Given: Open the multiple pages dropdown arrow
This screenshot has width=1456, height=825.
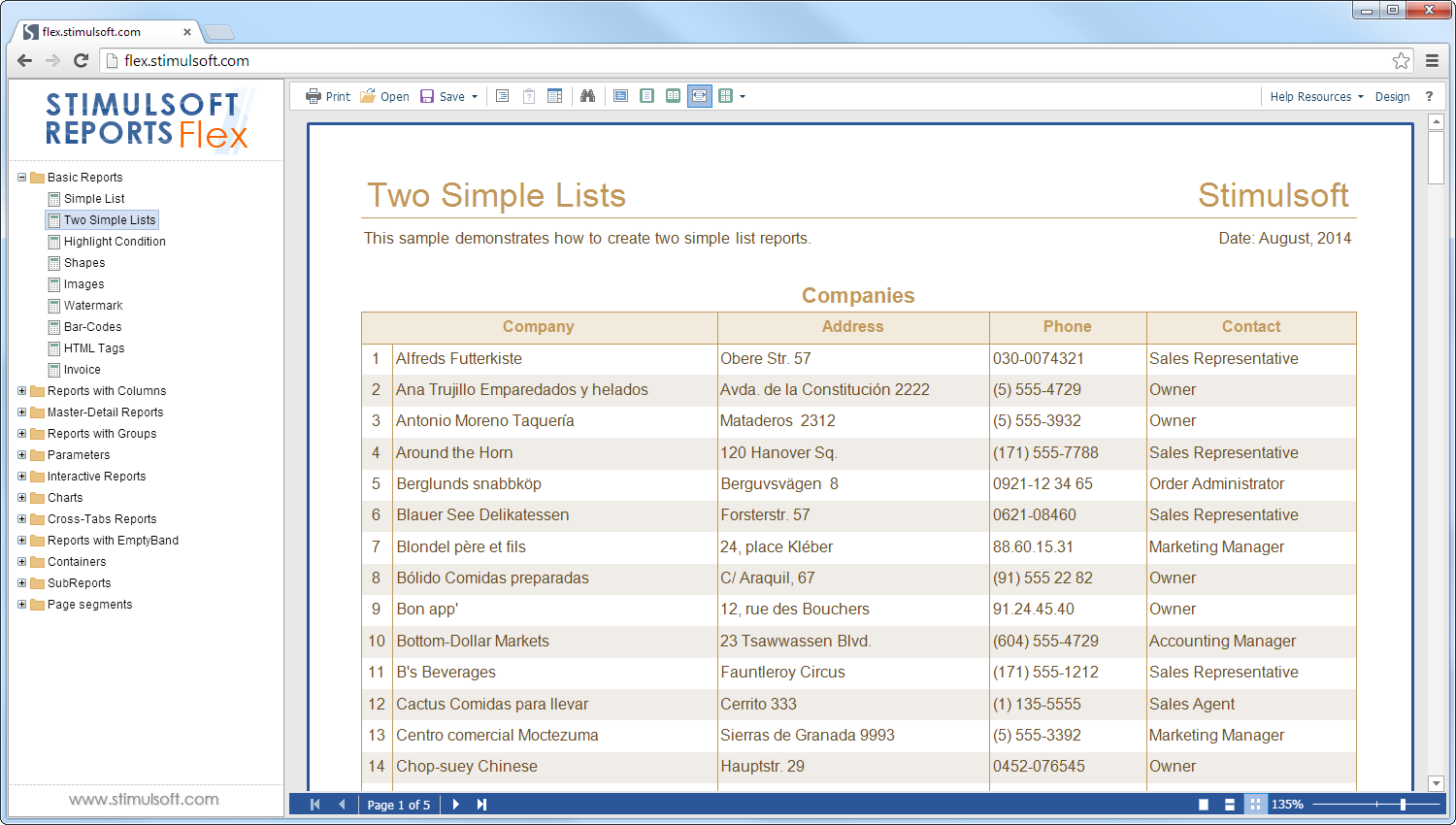Looking at the screenshot, I should [x=743, y=97].
